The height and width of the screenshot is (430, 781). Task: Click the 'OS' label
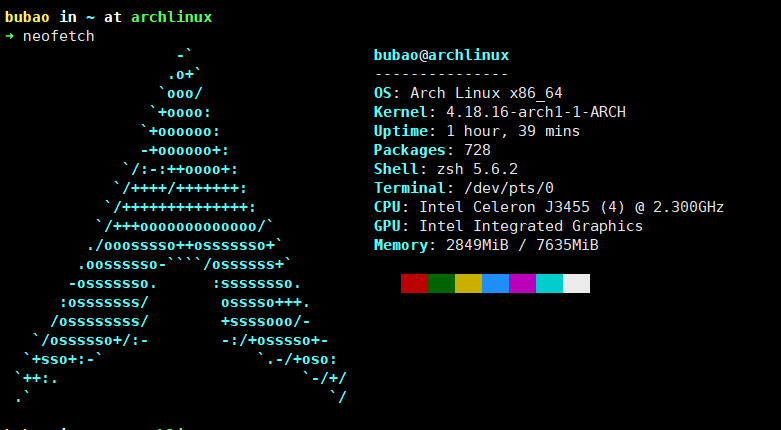pos(383,93)
